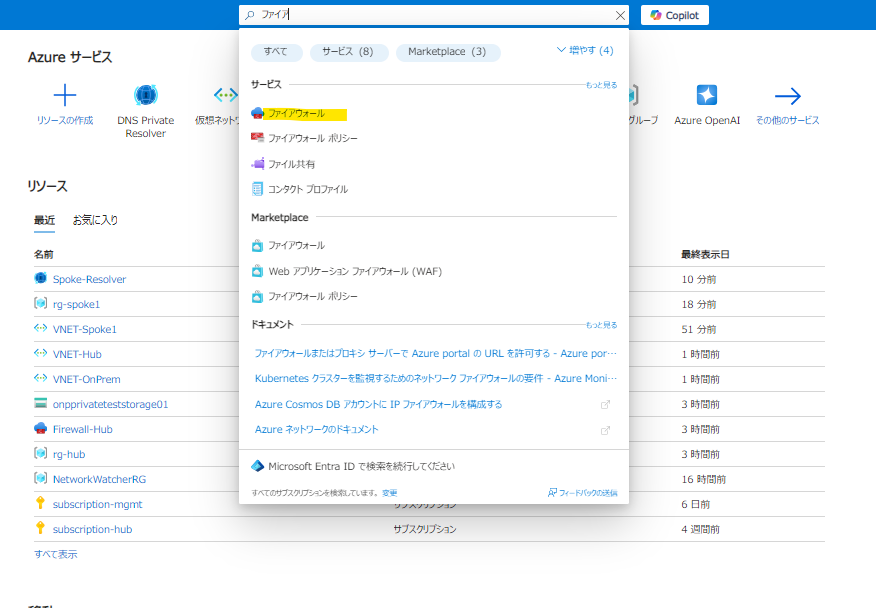Click the search input field
This screenshot has width=876, height=608.
434,15
